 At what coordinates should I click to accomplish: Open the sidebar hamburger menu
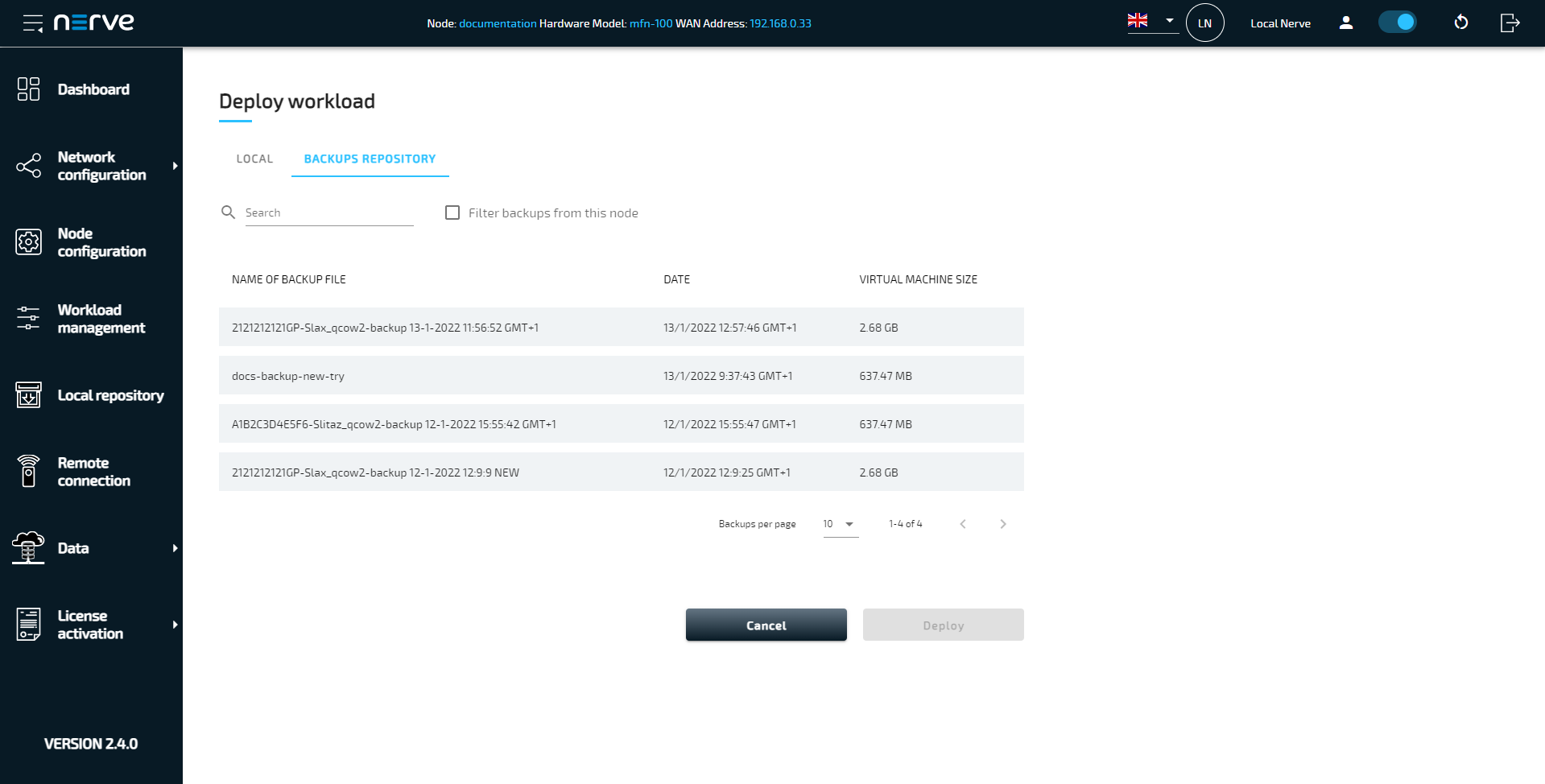click(x=31, y=23)
